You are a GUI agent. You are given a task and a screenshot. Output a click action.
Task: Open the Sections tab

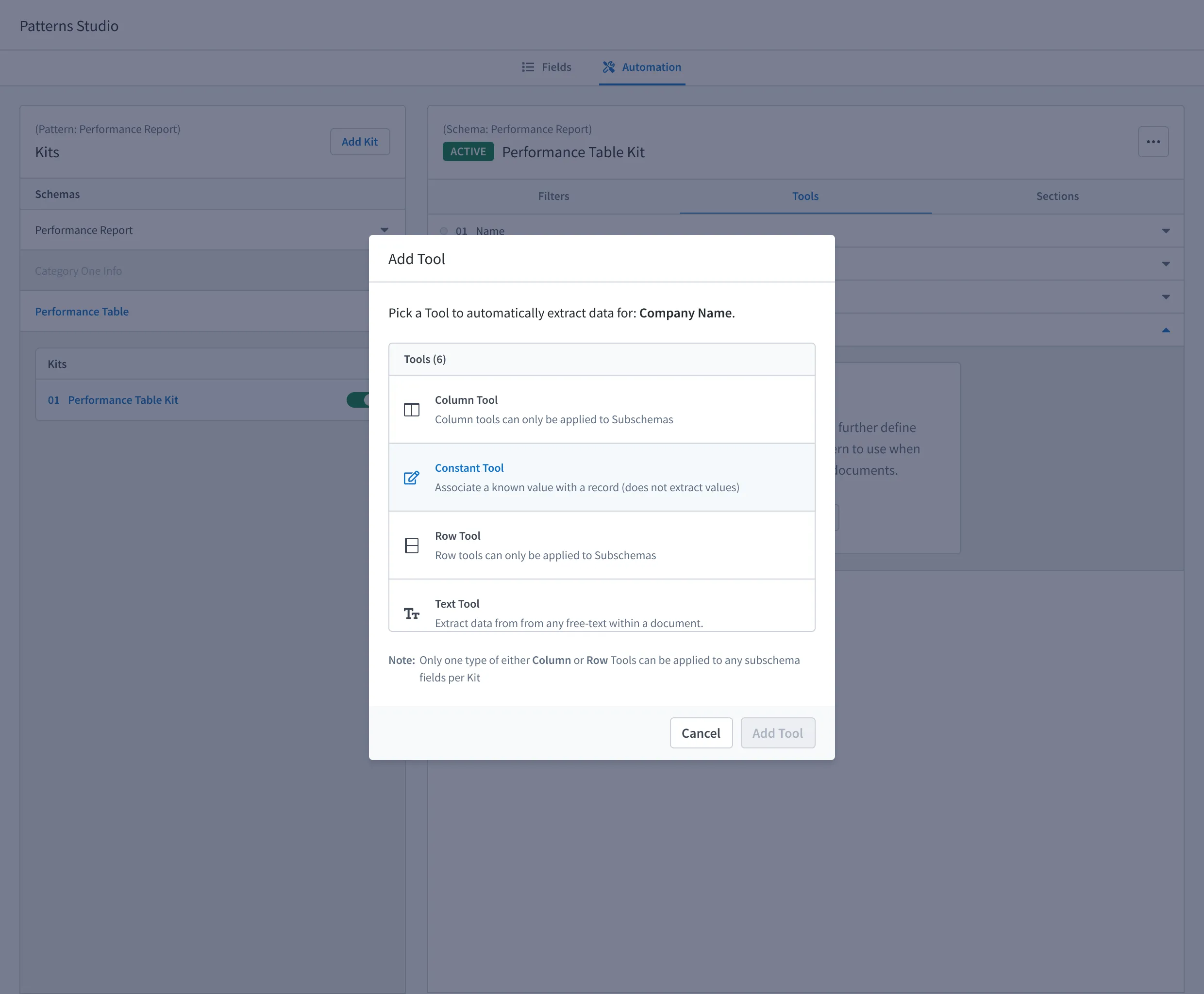[1057, 196]
